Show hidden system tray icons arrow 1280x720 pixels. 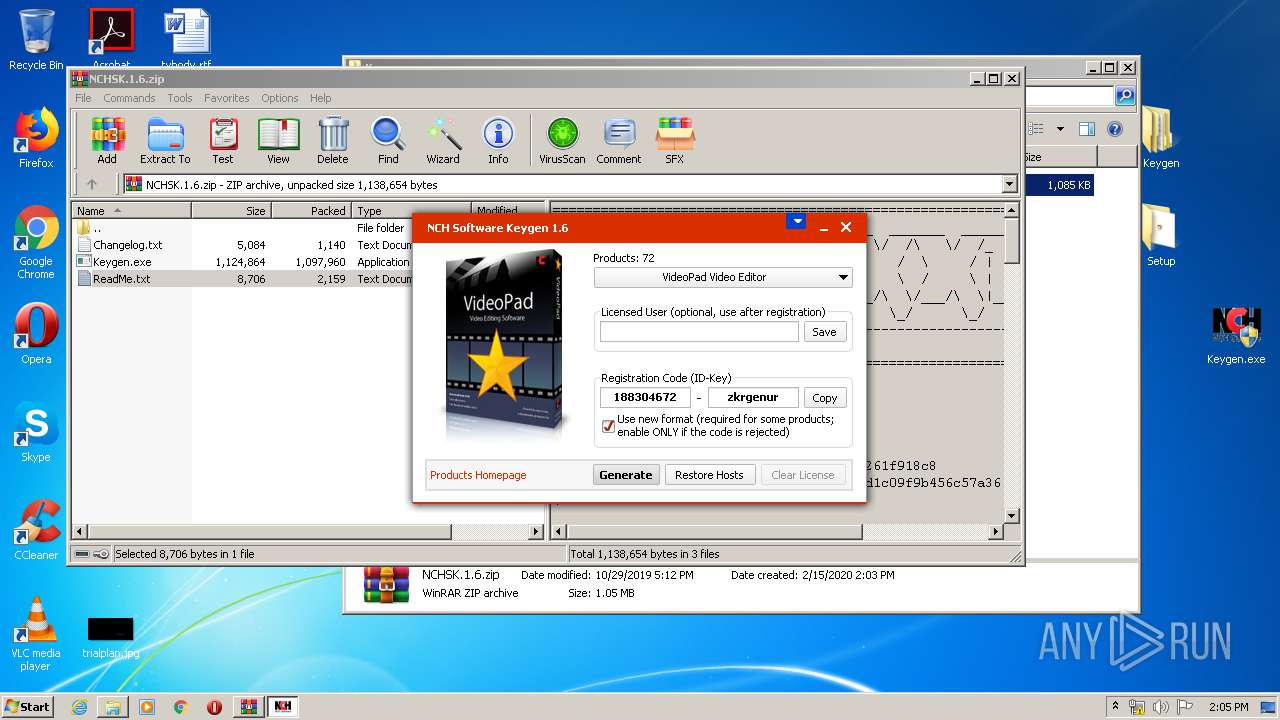coord(1115,706)
